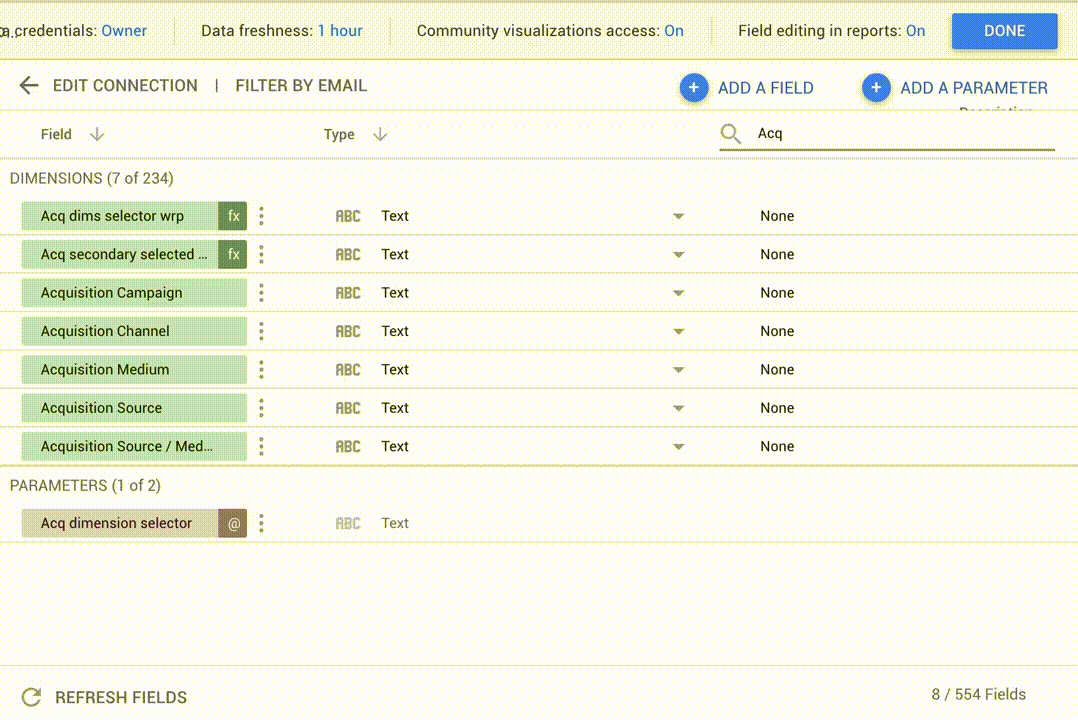Click the @ parameter icon on Acq dimension selector
The image size is (1078, 720).
point(232,522)
